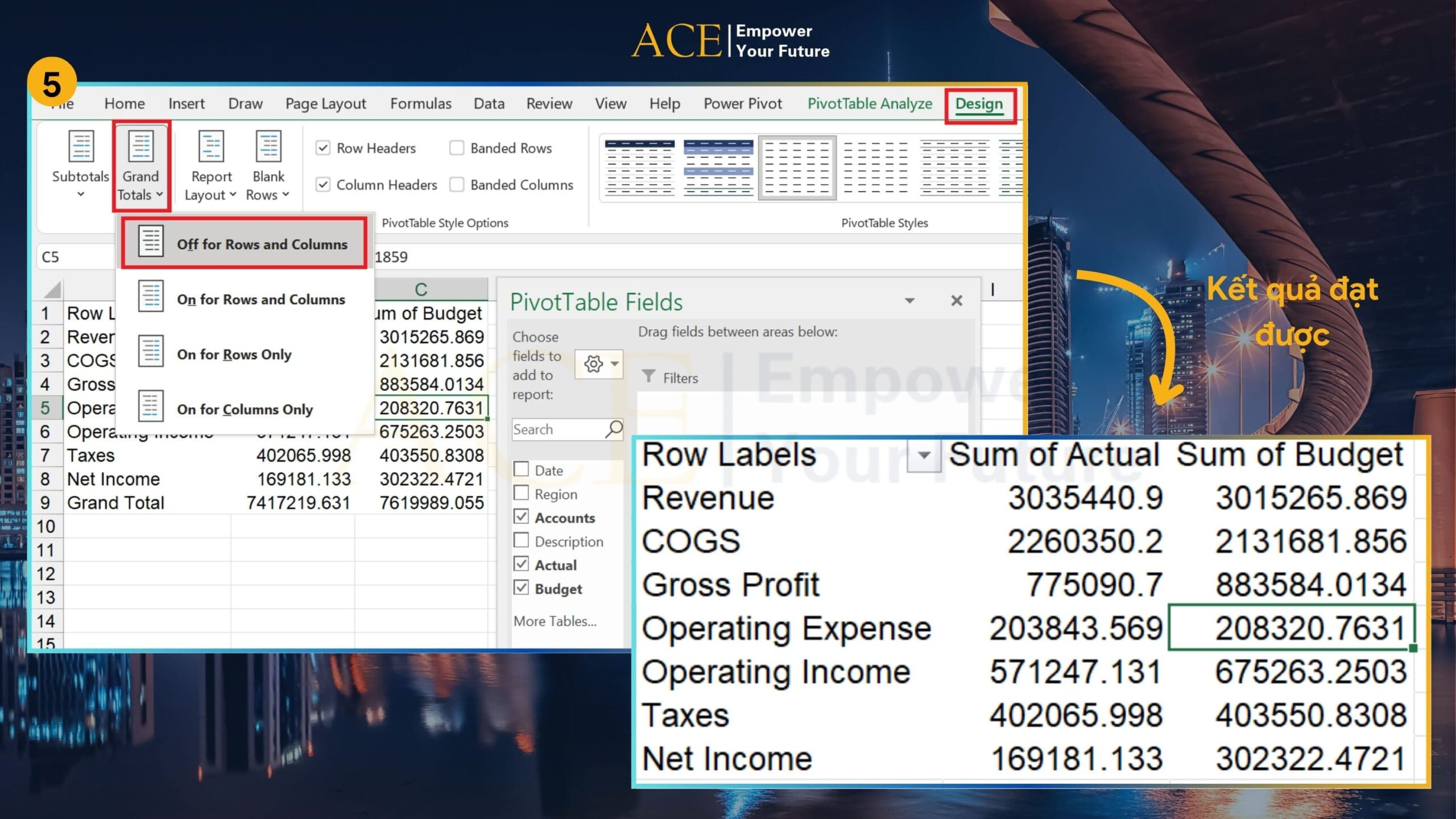1456x819 pixels.
Task: Click the search magnifier in PivotTable Fields
Action: [x=615, y=429]
